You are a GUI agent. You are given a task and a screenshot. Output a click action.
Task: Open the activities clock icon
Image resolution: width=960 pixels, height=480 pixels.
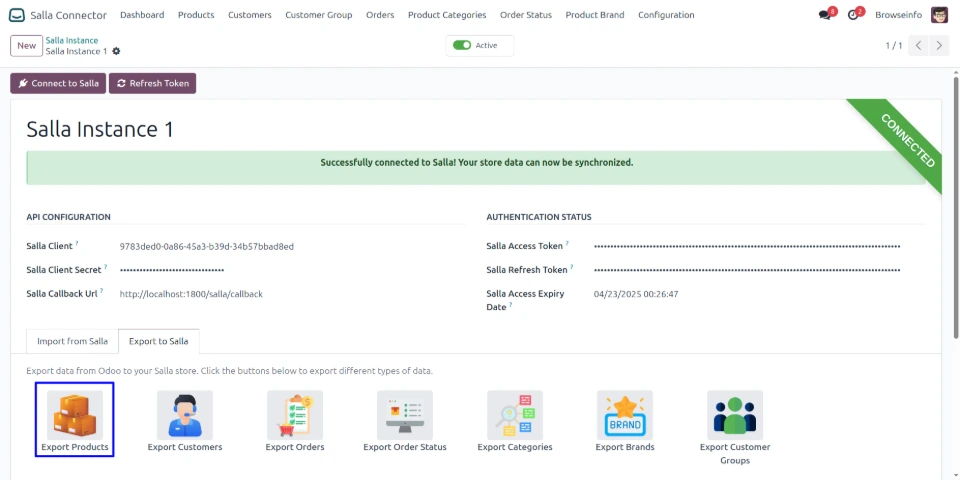(853, 15)
